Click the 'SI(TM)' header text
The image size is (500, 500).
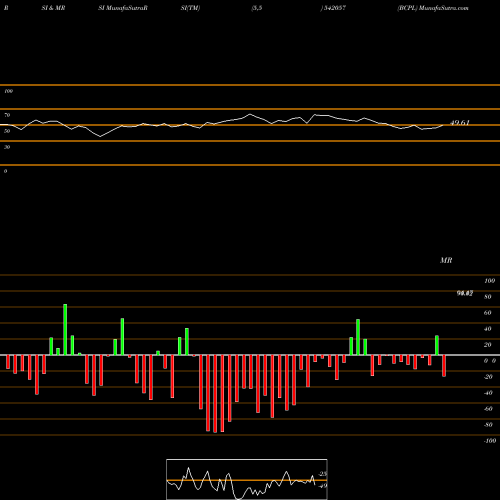coord(190,8)
